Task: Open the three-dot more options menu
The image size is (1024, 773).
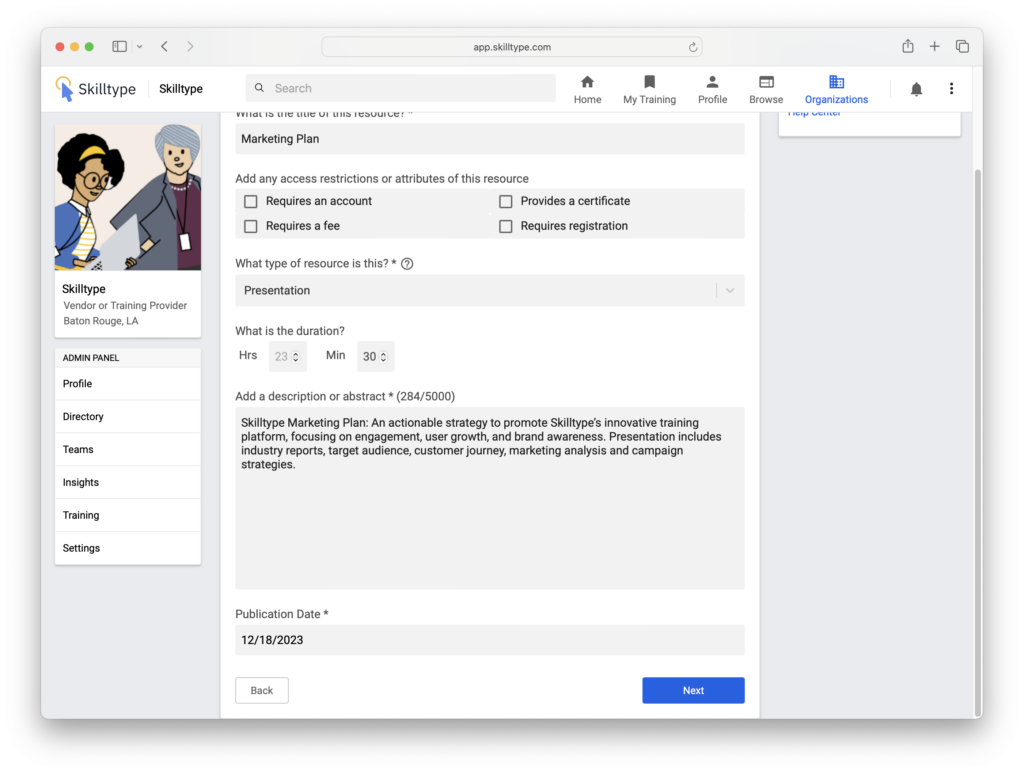Action: click(951, 89)
